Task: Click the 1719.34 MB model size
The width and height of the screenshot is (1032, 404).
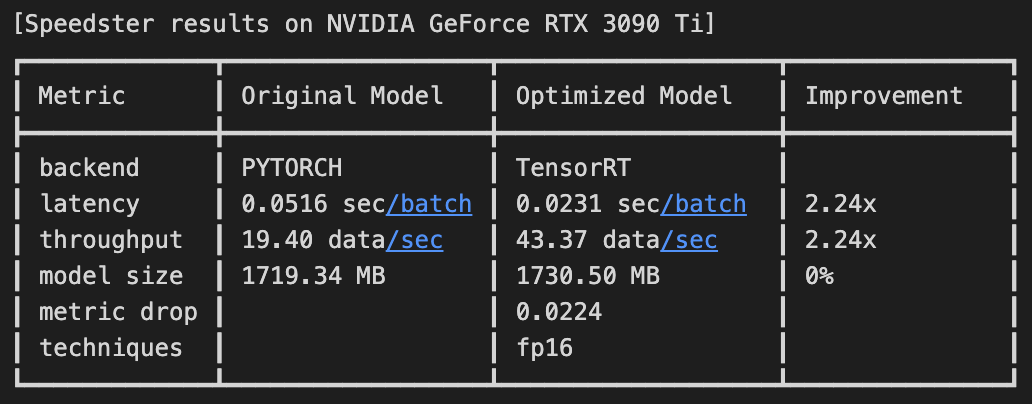Action: (313, 276)
